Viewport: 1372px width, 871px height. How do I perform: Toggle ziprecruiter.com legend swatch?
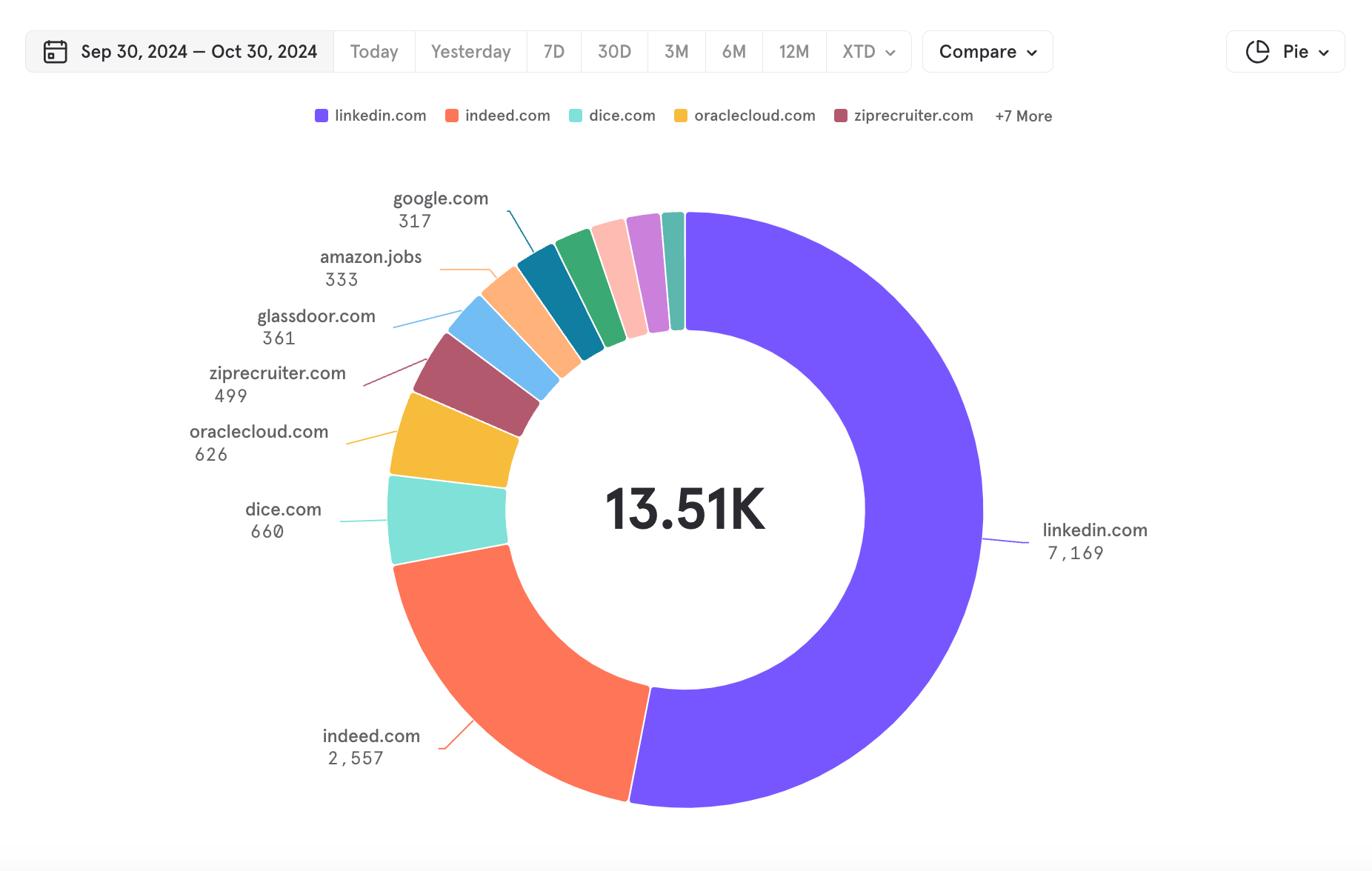841,116
